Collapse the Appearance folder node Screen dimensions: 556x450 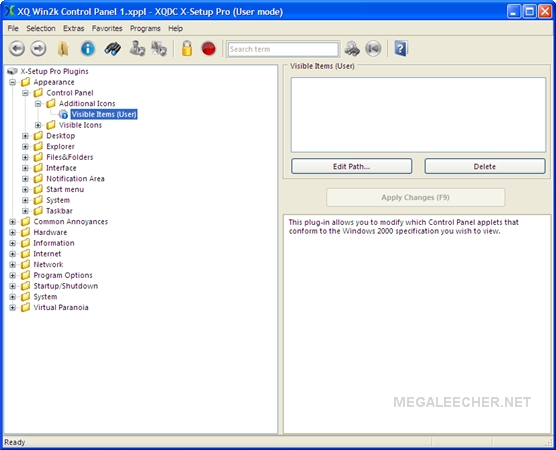coord(12,82)
